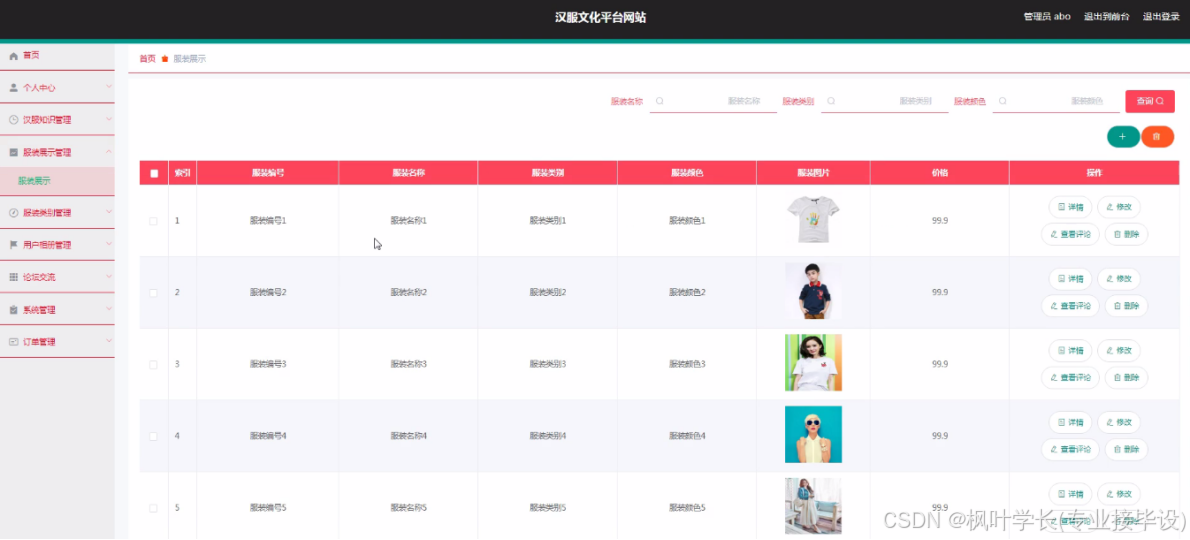Click the 服装类别 search input field
The height and width of the screenshot is (540, 1190).
click(x=885, y=101)
